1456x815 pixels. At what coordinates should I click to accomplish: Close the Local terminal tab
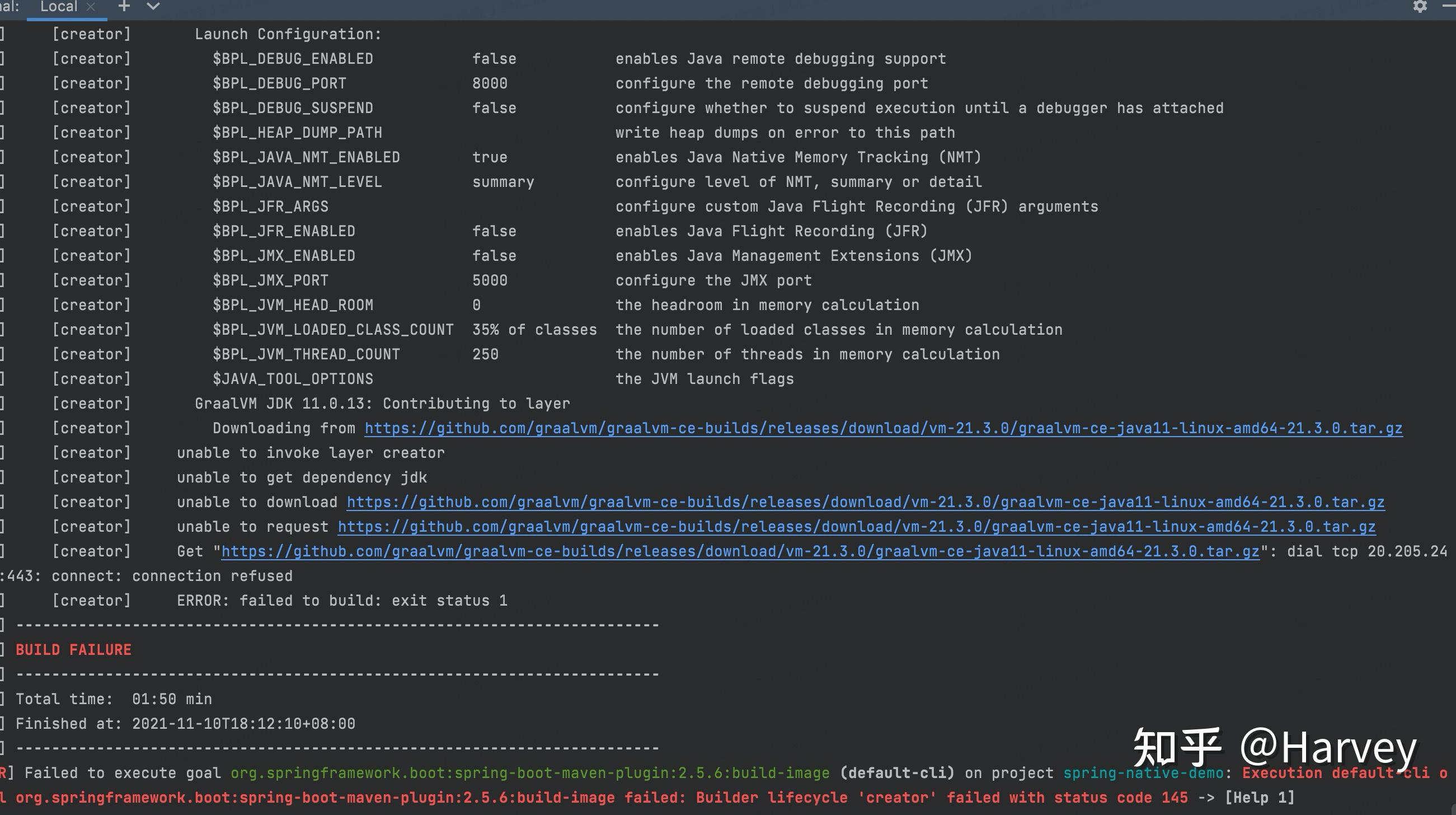pos(91,7)
